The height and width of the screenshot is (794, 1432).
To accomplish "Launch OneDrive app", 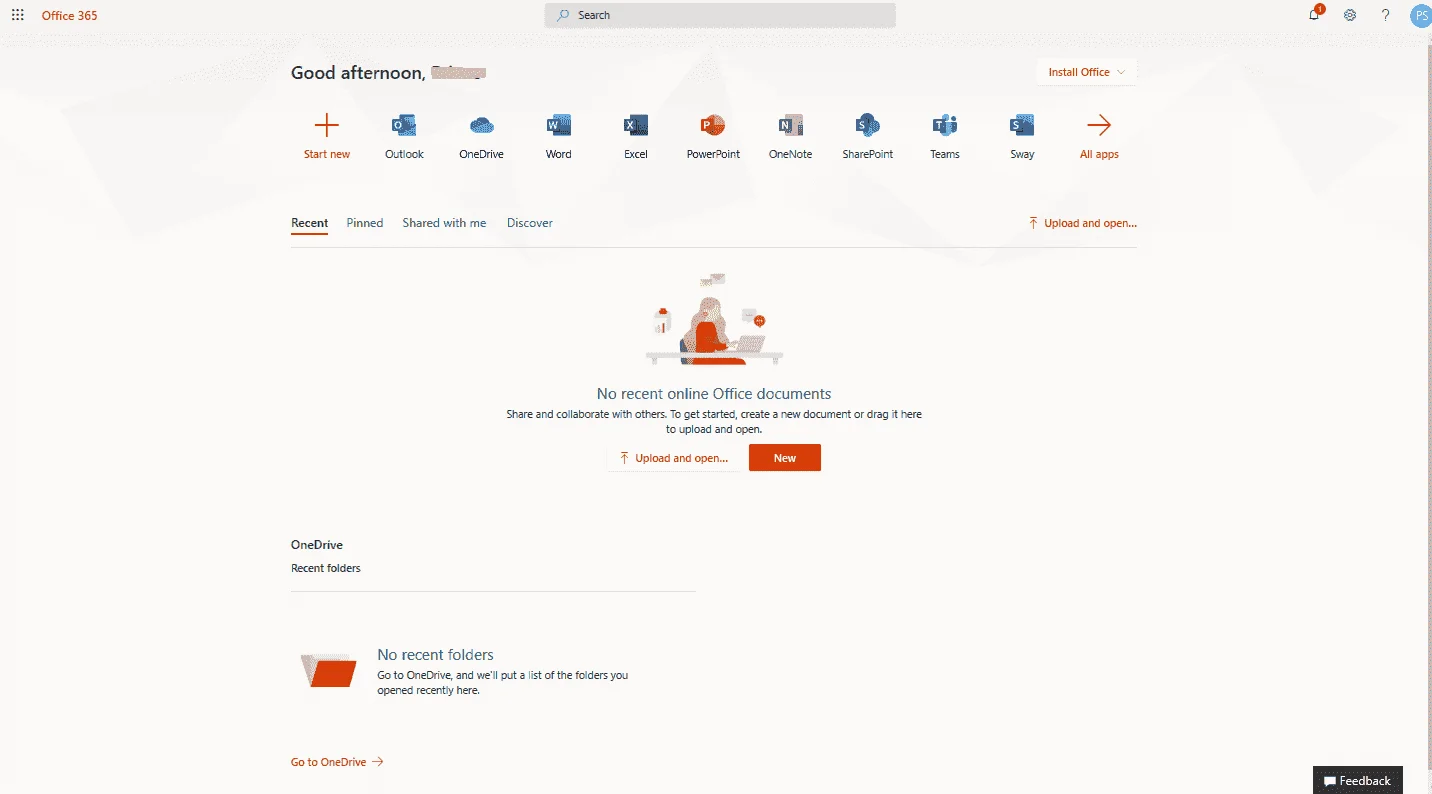I will coord(481,135).
